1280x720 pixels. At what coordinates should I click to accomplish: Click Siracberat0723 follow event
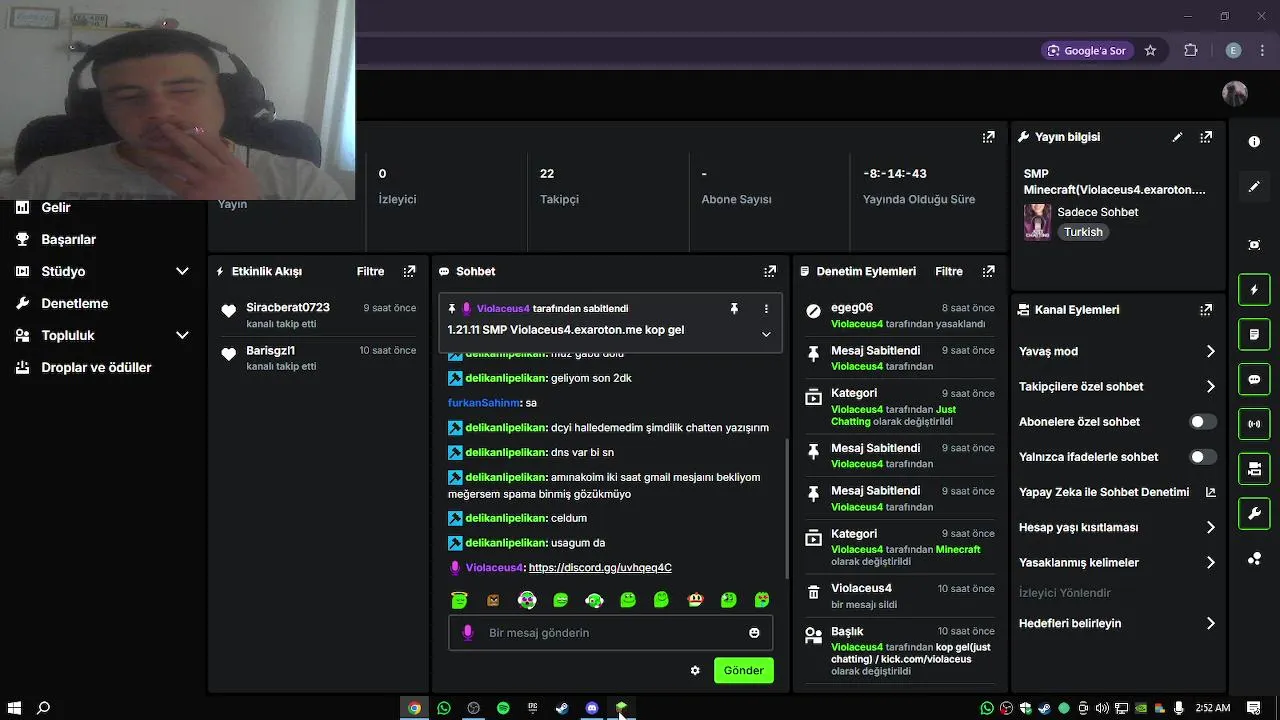[318, 315]
